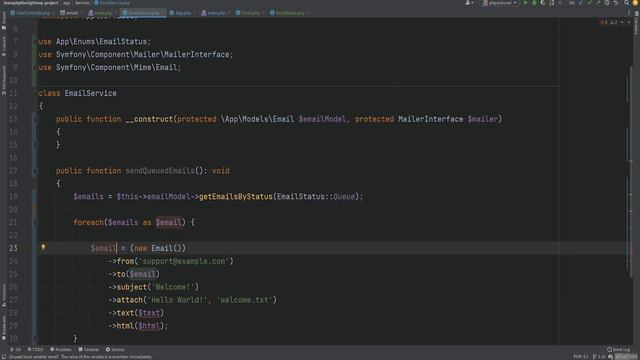640x360 pixels.
Task: Switch to the Email.php editor tab
Action: 249,13
